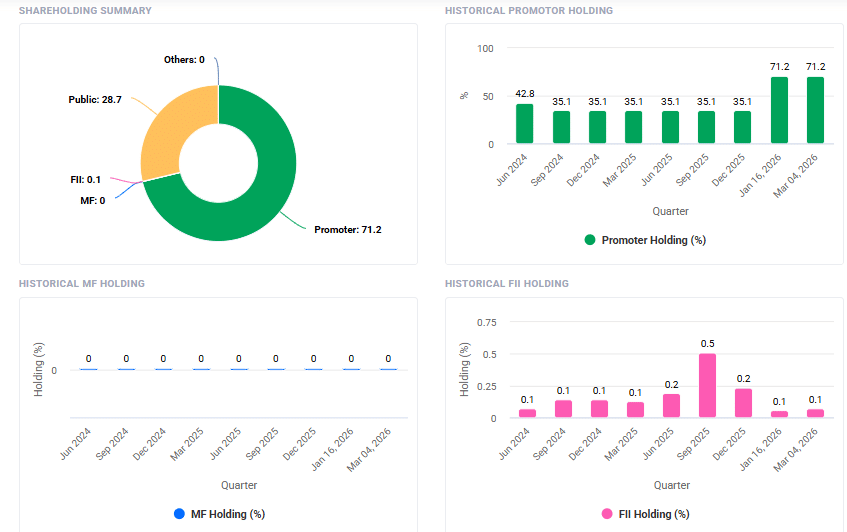Click the 'Others: 0' donut label
The width and height of the screenshot is (847, 532).
(x=184, y=60)
